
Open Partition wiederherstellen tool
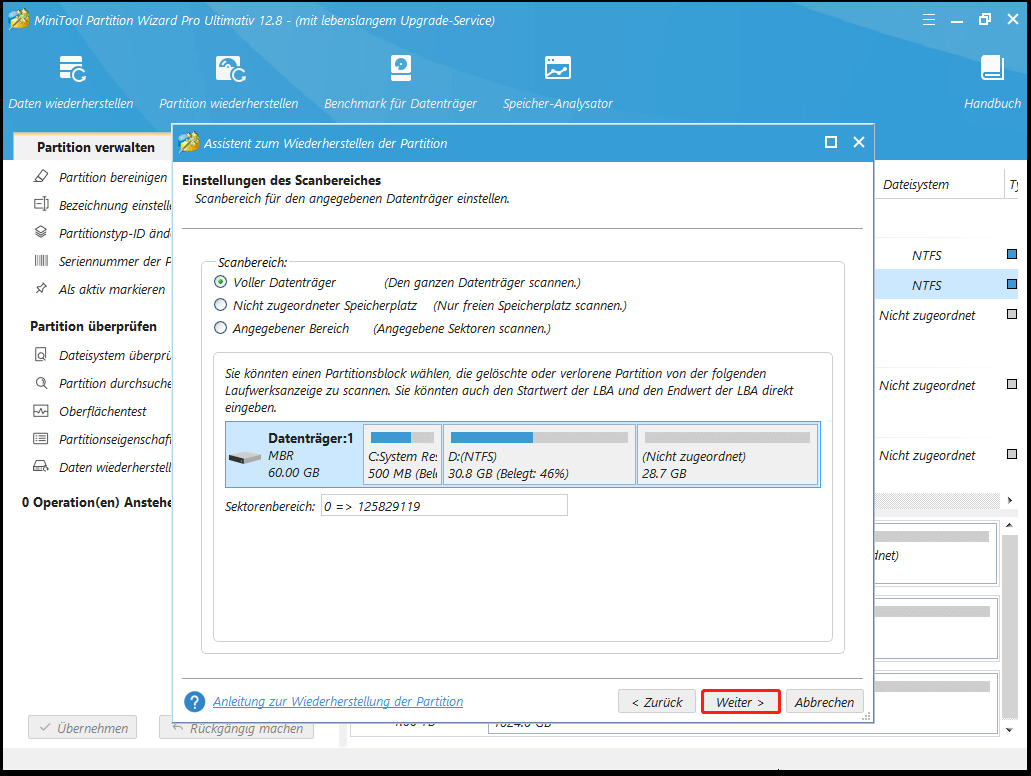tap(229, 82)
